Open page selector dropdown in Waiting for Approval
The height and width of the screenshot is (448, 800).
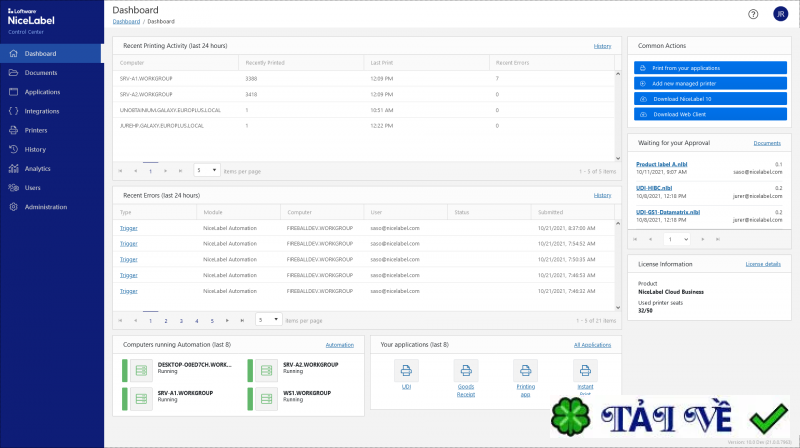coord(678,239)
